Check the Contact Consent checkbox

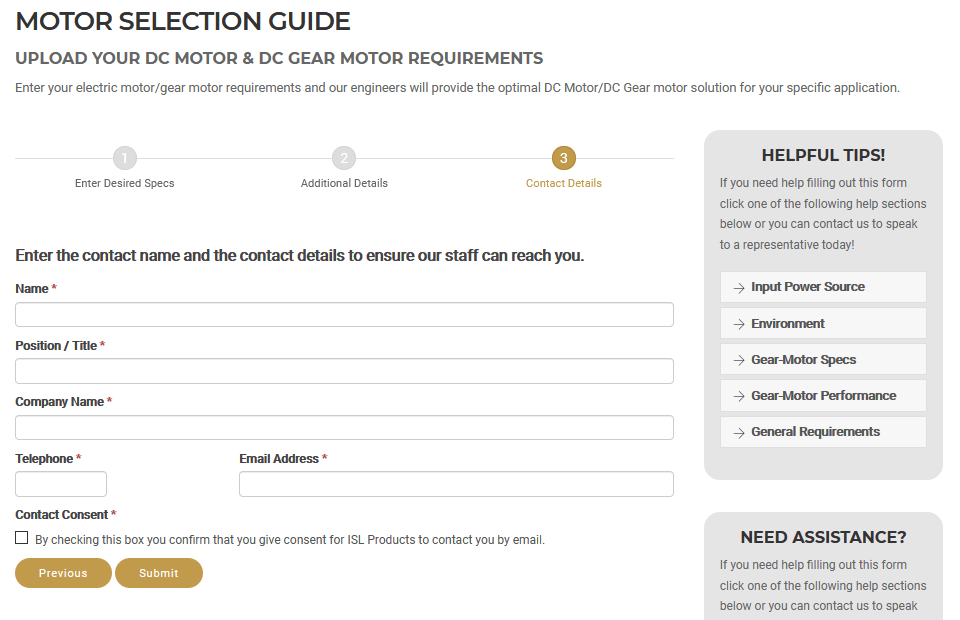[x=22, y=538]
